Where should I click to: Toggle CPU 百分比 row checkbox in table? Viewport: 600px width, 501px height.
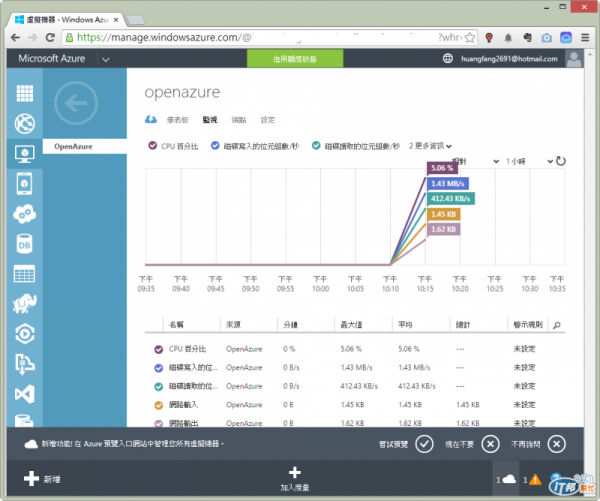tap(158, 349)
